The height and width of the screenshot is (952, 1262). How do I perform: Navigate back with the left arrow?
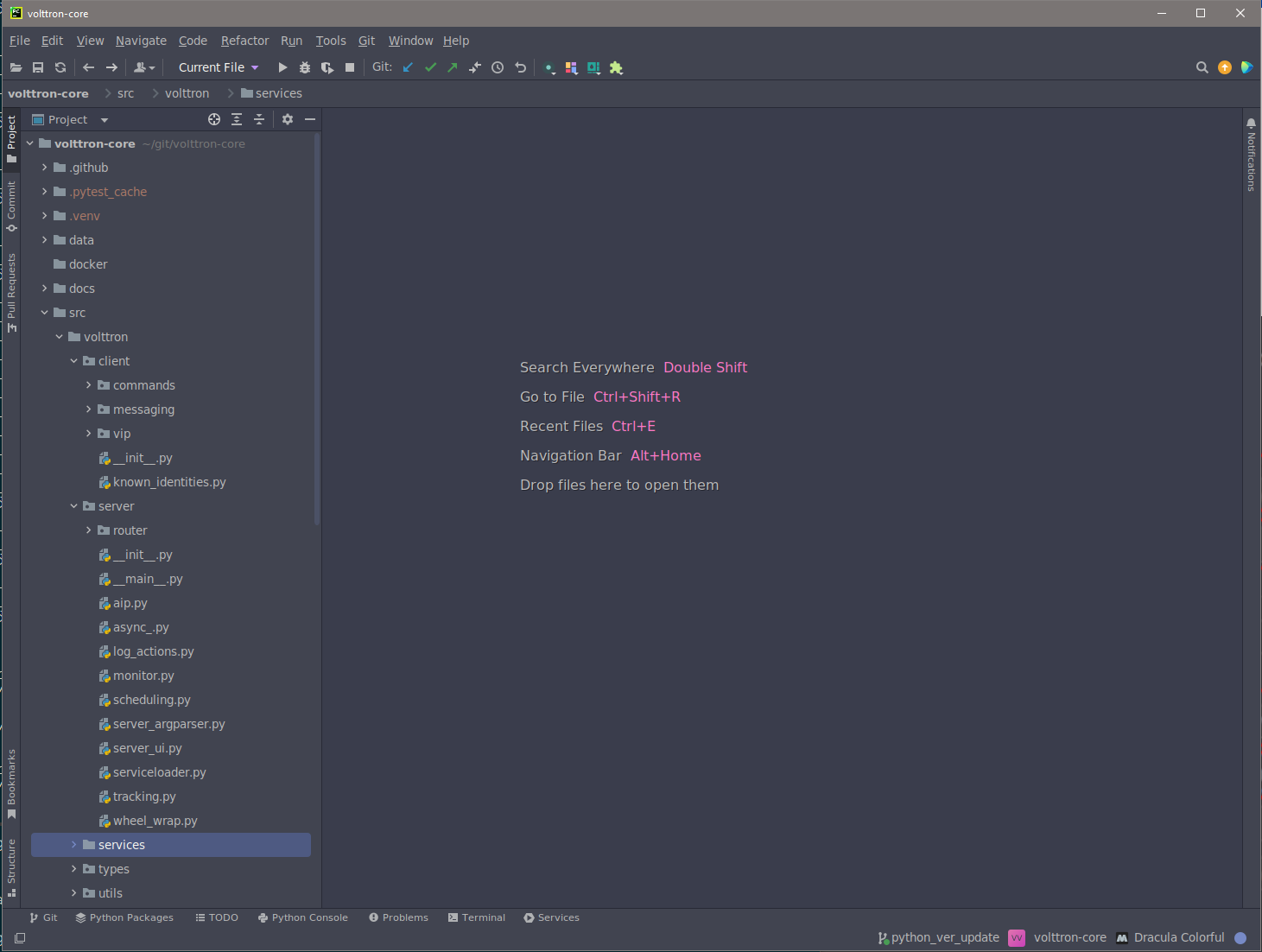[88, 67]
